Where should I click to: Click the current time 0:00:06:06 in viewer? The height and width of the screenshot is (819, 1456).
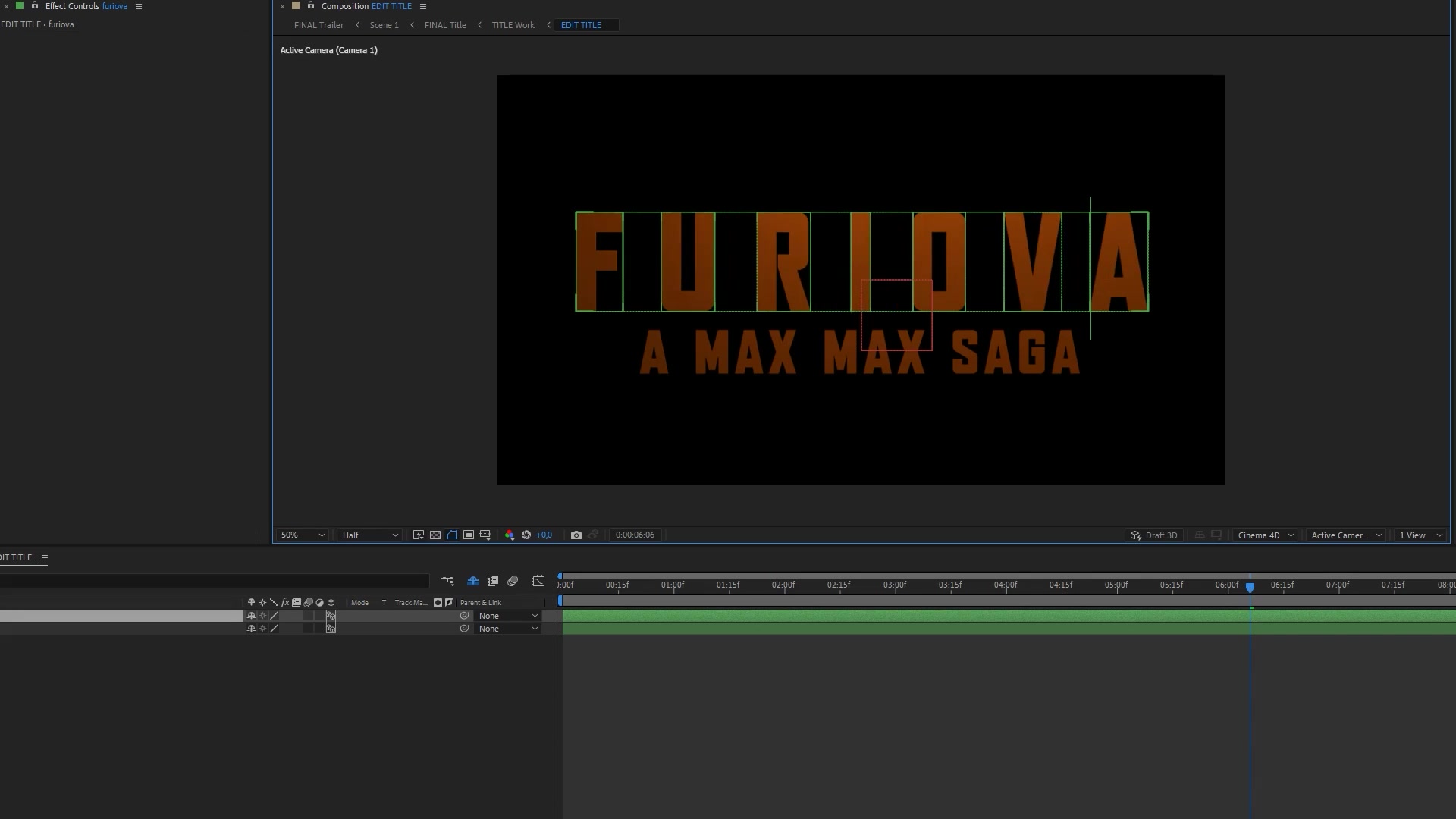point(635,535)
